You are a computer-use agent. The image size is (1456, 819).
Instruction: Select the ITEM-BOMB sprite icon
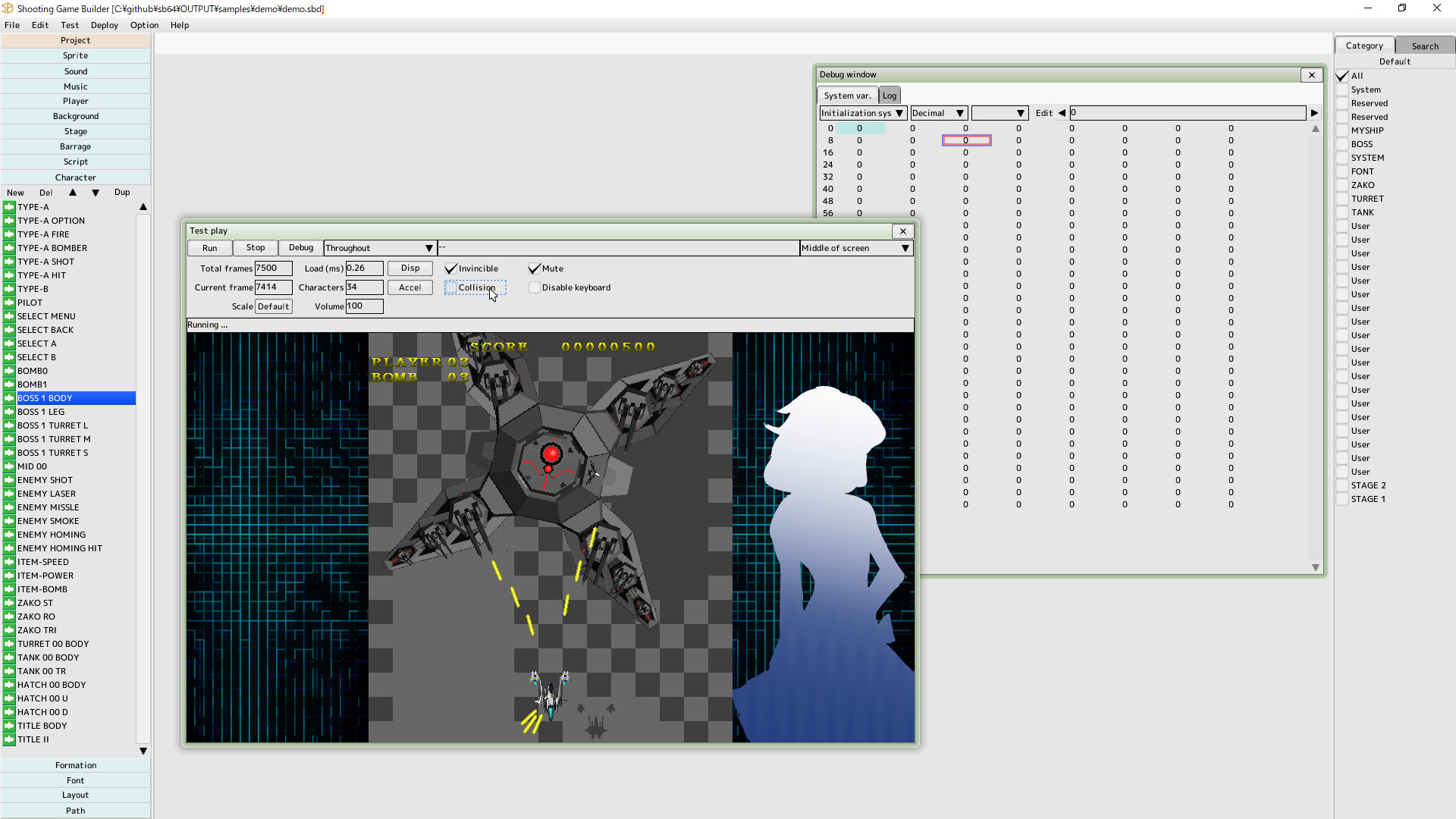point(8,589)
